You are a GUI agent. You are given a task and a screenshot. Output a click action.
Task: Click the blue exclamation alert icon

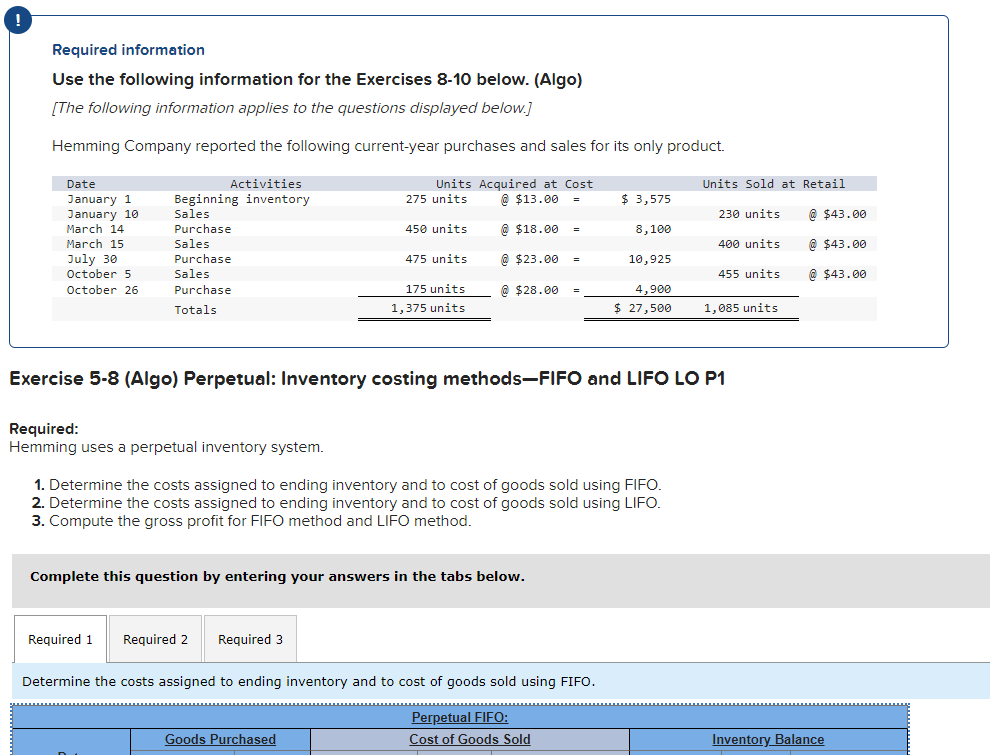pyautogui.click(x=18, y=19)
